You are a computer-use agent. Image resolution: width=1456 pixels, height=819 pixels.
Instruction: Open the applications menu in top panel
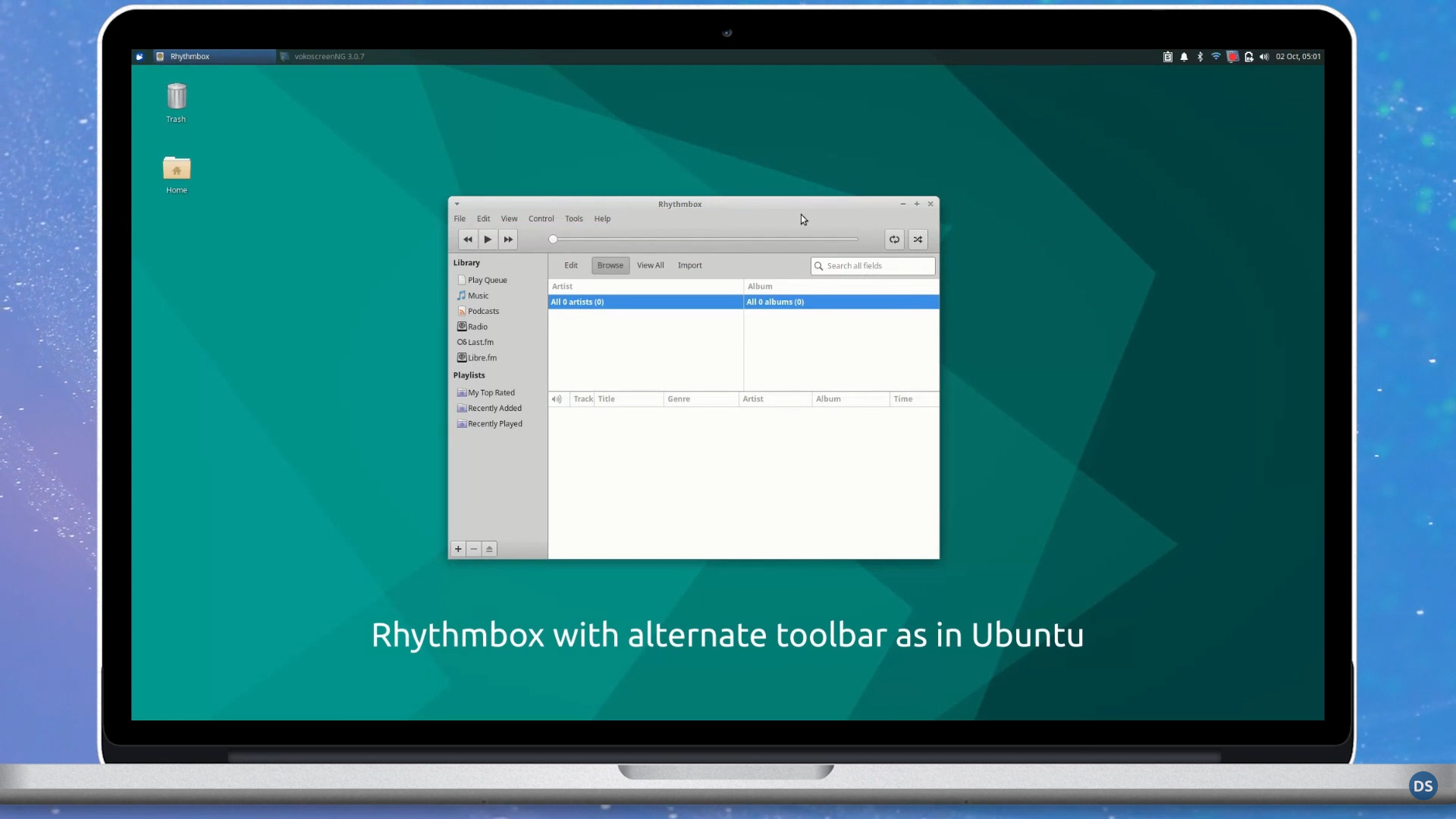(x=140, y=56)
